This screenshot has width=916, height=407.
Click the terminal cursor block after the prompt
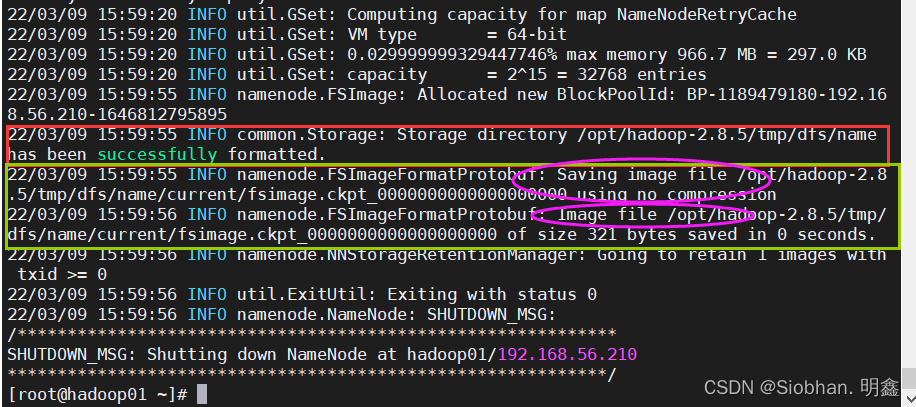coord(202,394)
